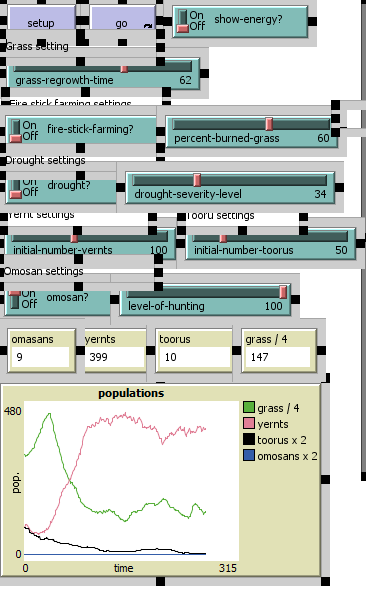This screenshot has height=594, width=366.
Task: Click the pink yernts legend swatch
Action: coord(249,424)
